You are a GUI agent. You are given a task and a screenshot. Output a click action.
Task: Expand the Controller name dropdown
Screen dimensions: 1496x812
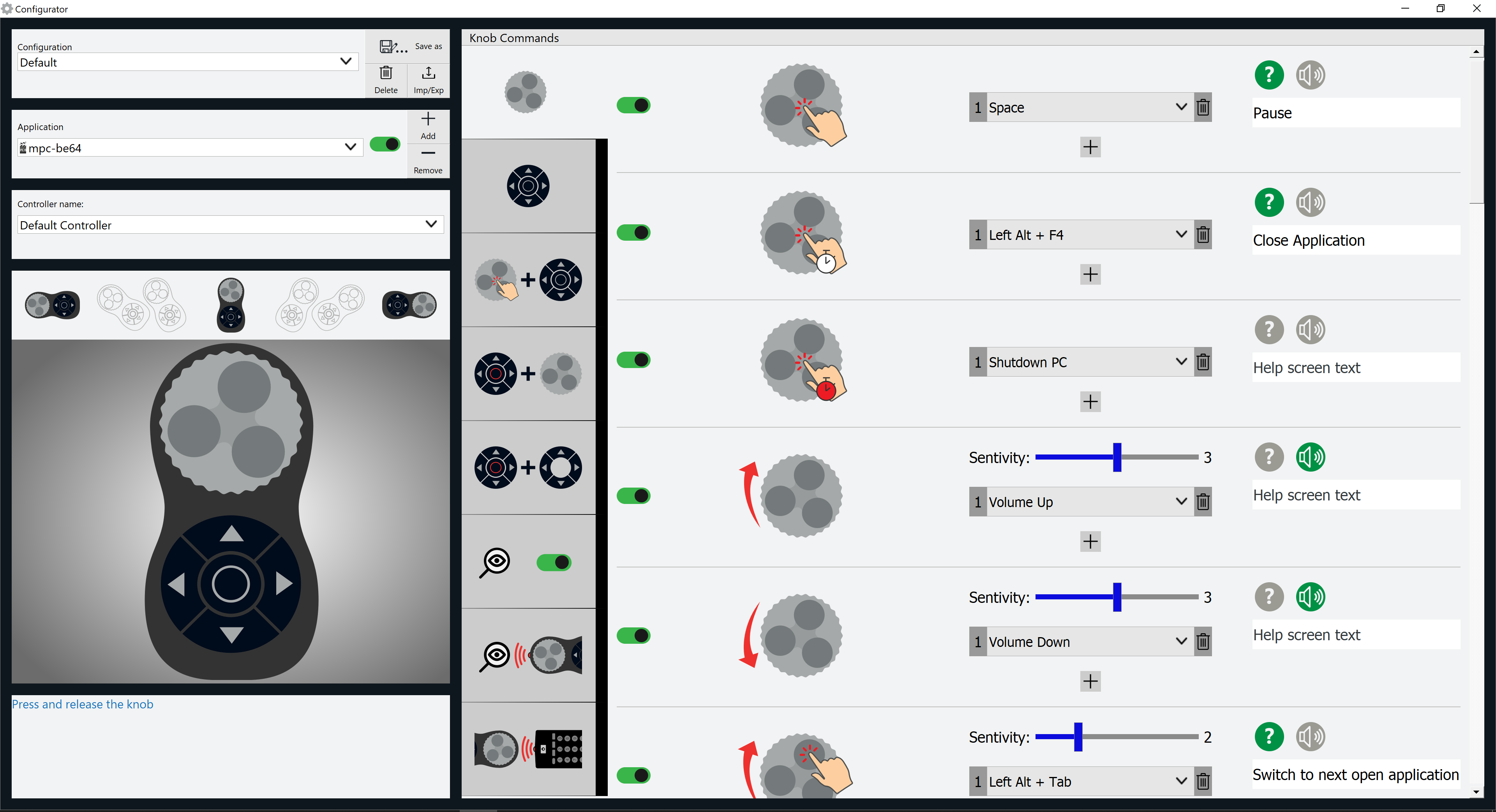pos(231,225)
